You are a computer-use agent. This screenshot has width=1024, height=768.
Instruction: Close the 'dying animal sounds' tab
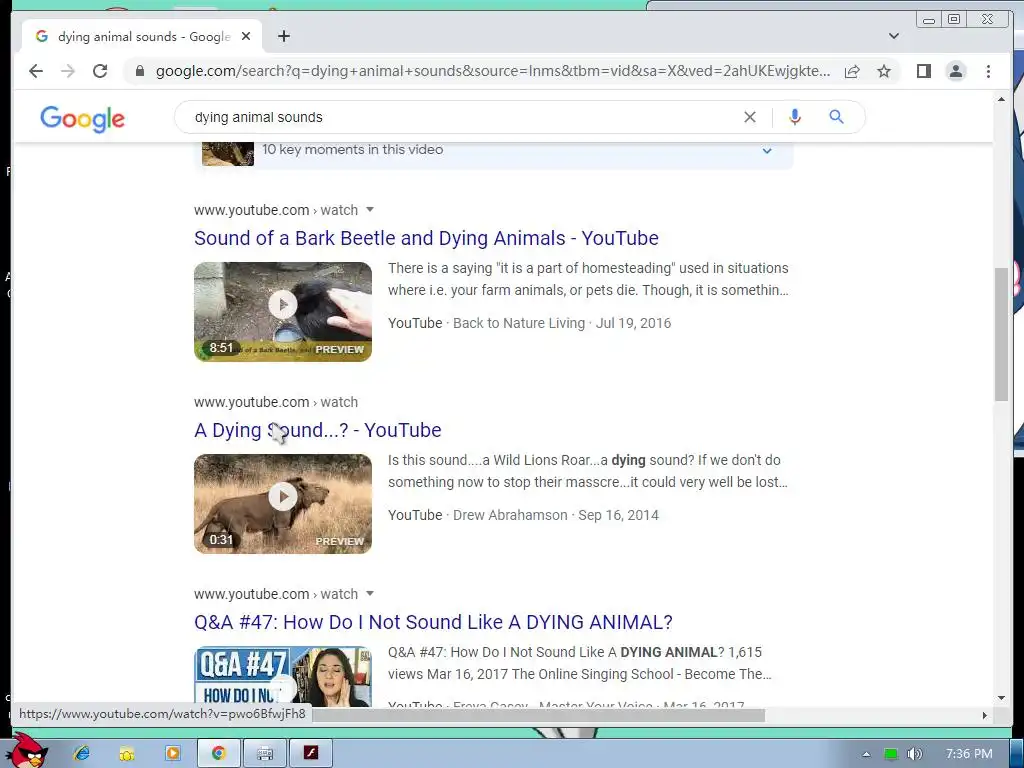(246, 37)
